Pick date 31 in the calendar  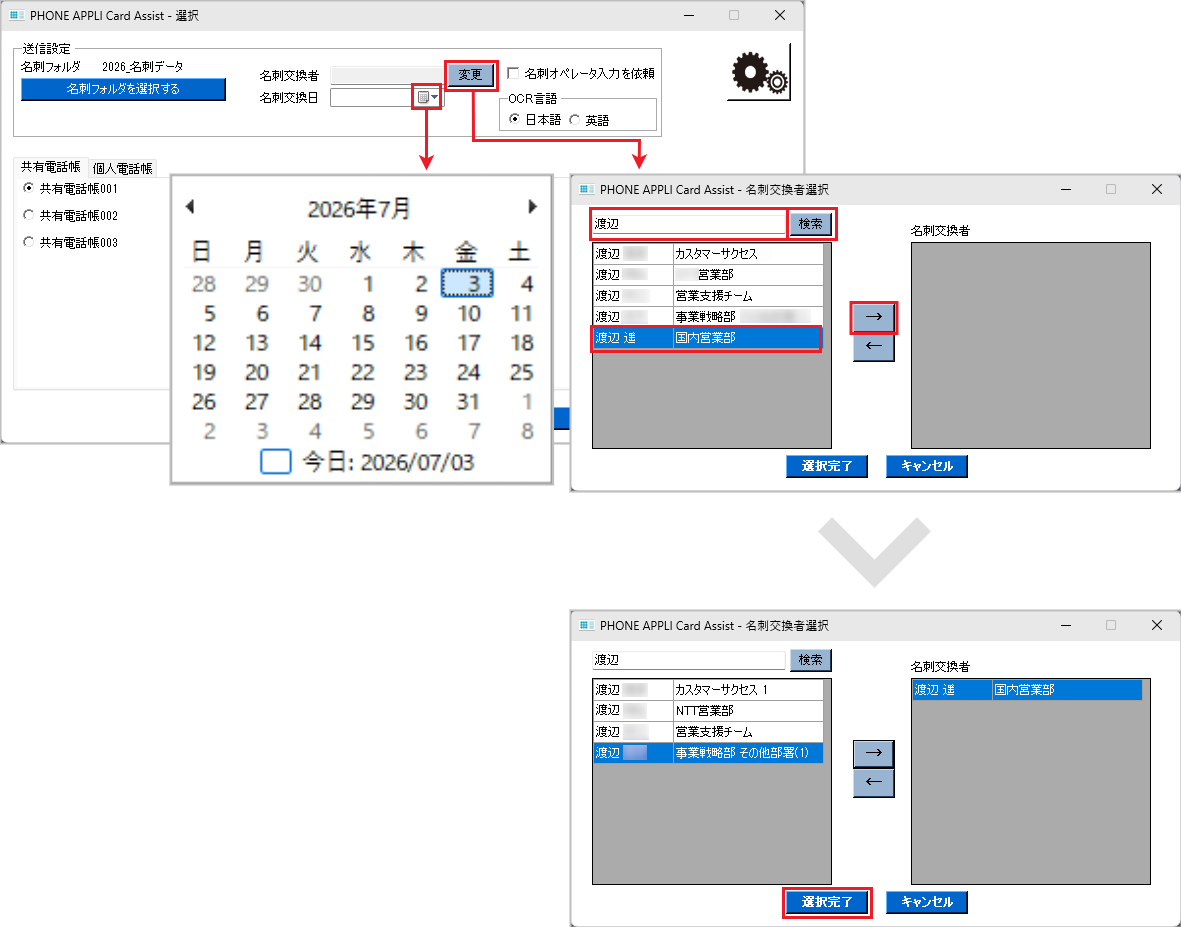pyautogui.click(x=468, y=402)
